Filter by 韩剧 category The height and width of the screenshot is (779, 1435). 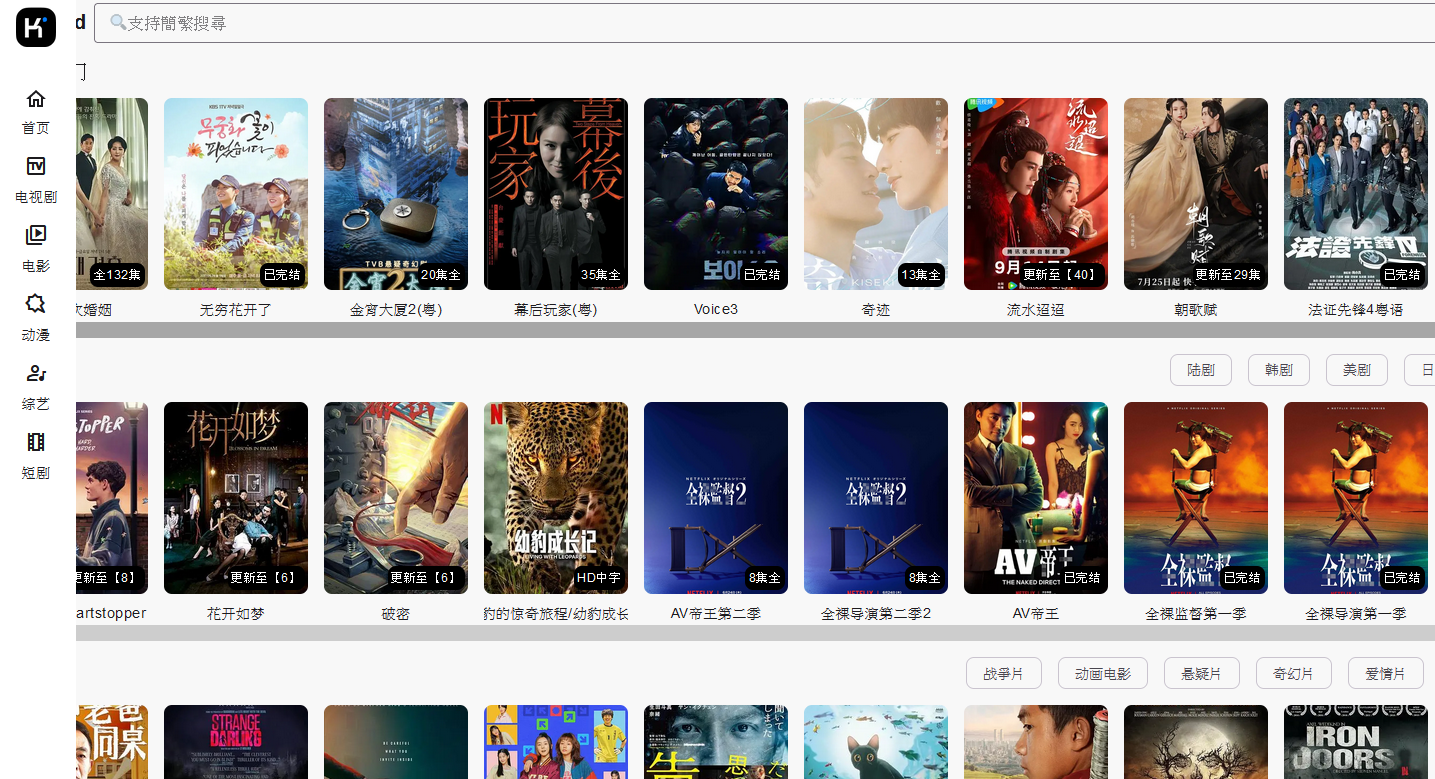(1278, 370)
